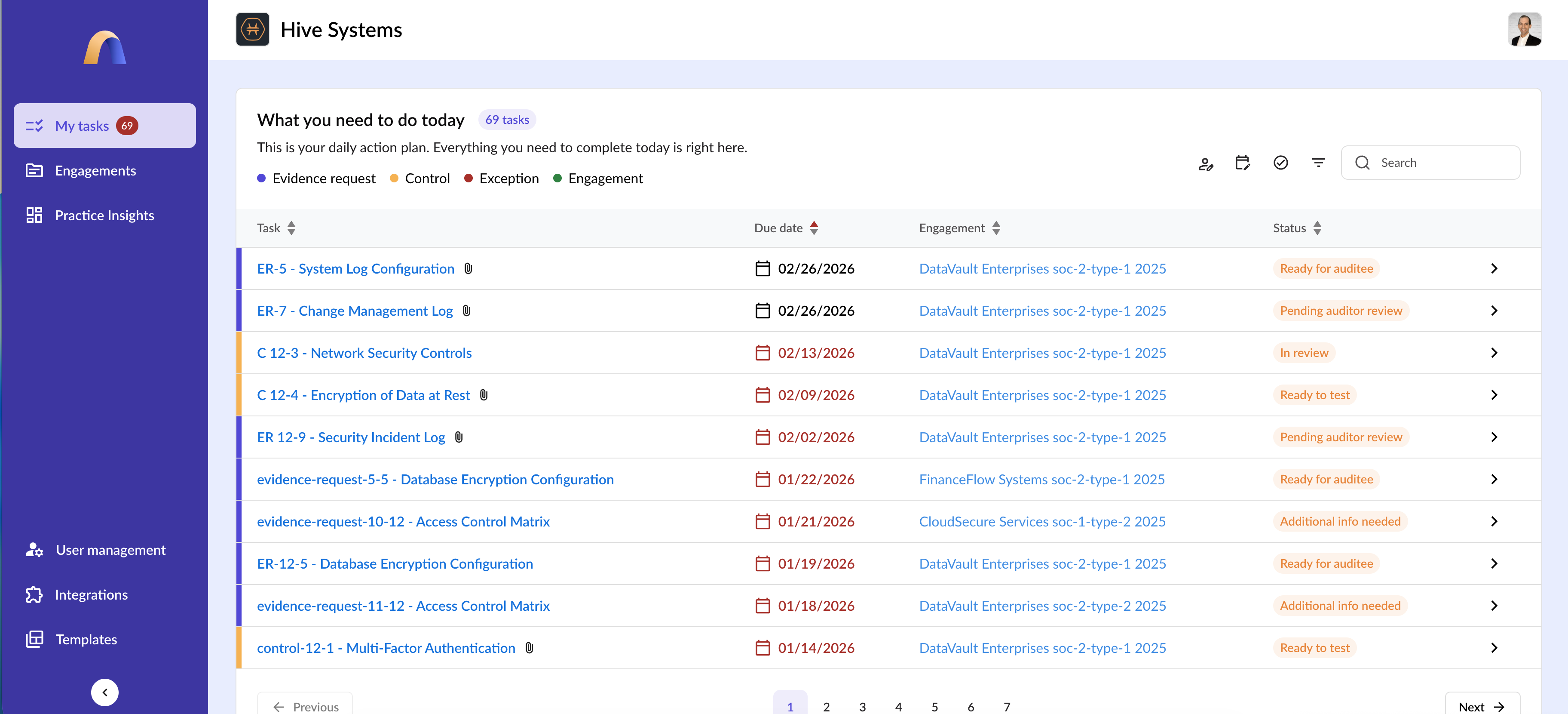Click the edit due date calendar icon
The image size is (1568, 714).
coord(1242,163)
